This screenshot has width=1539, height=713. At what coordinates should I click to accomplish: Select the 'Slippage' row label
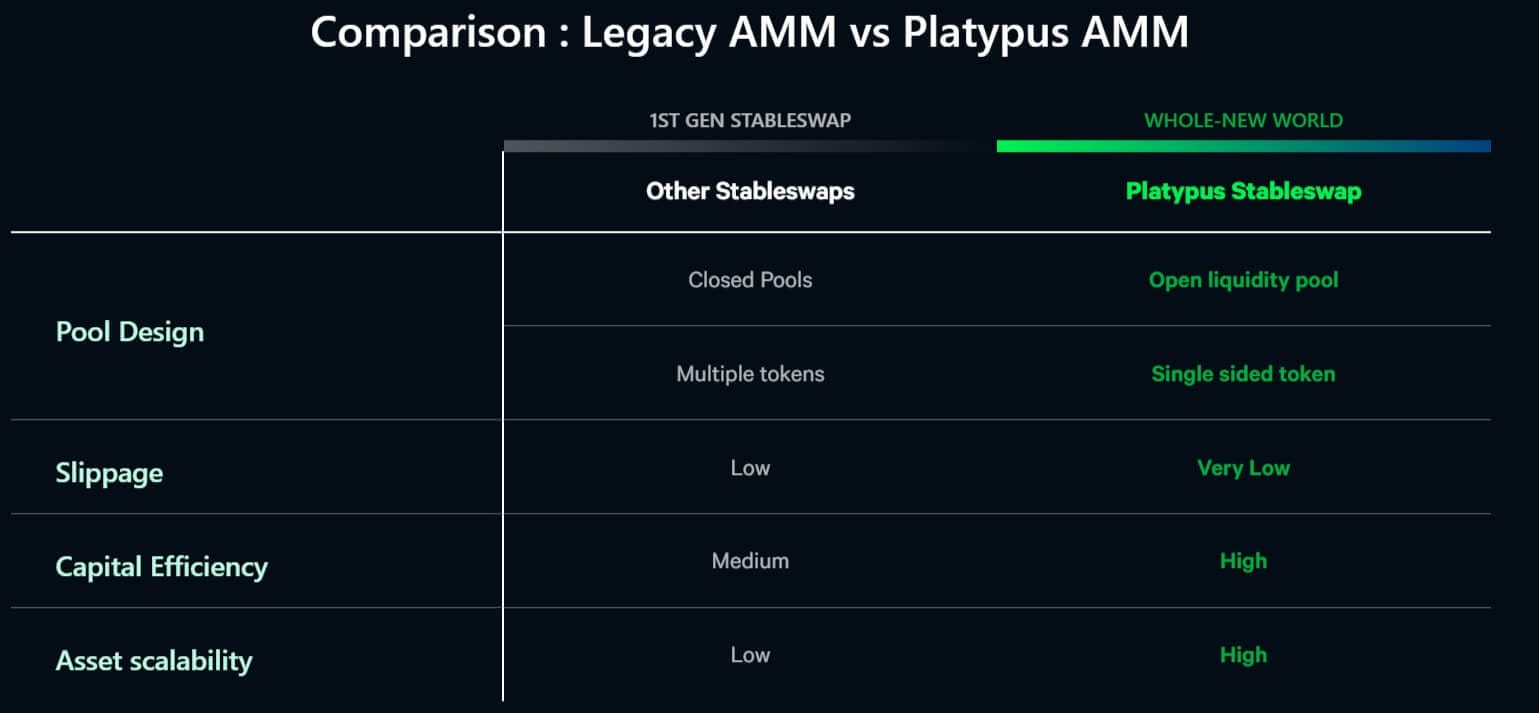click(109, 473)
